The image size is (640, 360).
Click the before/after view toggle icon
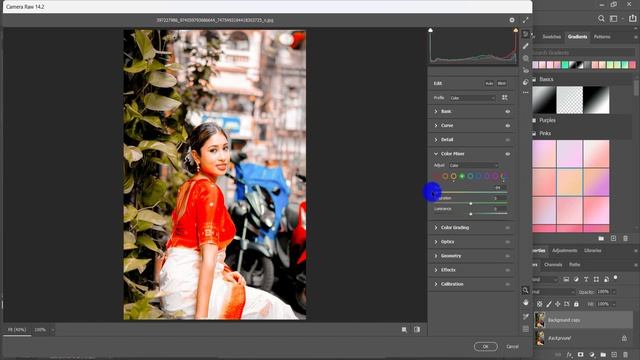(x=417, y=329)
